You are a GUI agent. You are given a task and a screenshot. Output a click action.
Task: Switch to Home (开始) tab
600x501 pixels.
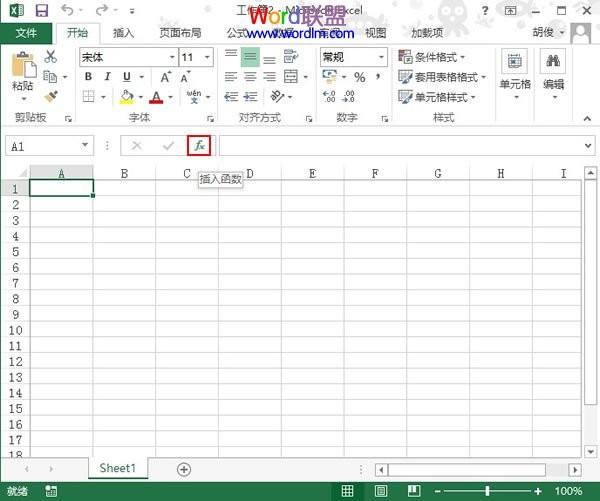tap(78, 33)
